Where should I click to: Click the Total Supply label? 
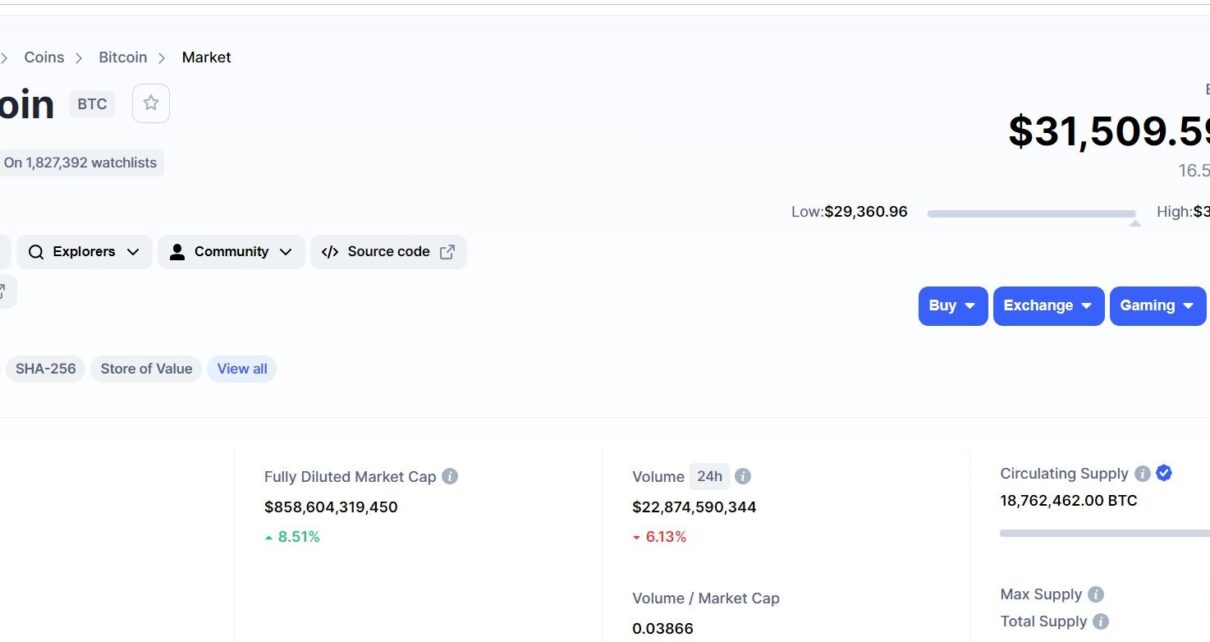(1043, 622)
